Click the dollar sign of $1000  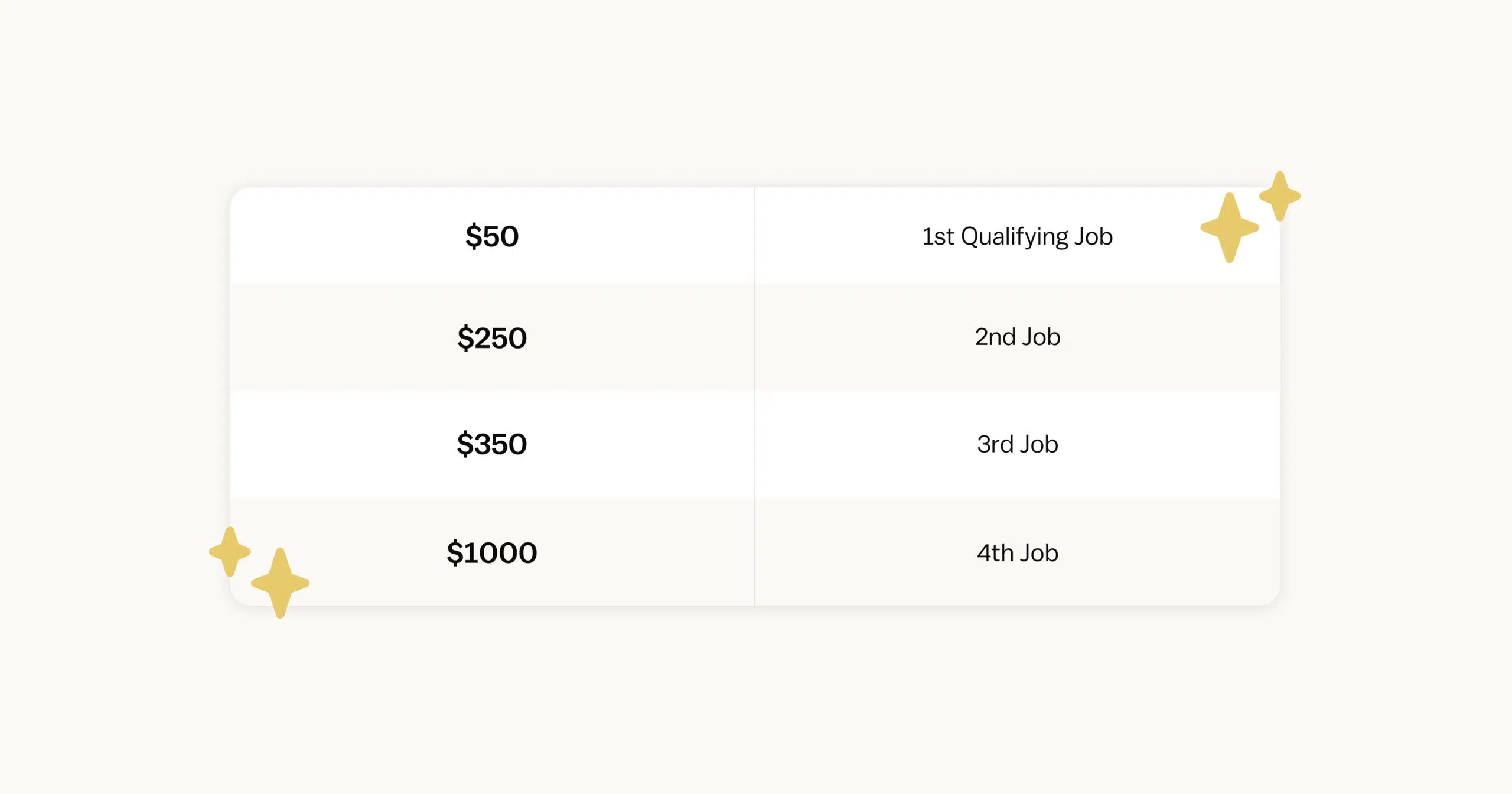pos(454,552)
